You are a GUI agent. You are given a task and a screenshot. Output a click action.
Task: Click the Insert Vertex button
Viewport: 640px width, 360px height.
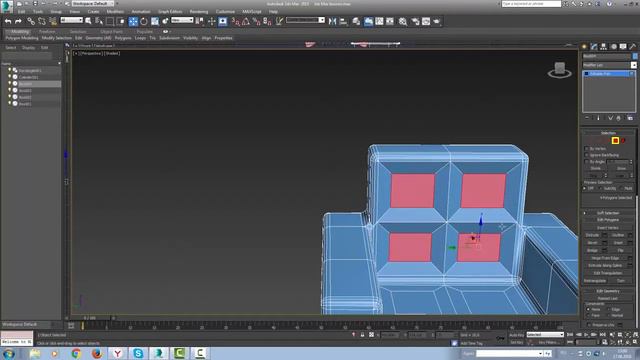608,228
